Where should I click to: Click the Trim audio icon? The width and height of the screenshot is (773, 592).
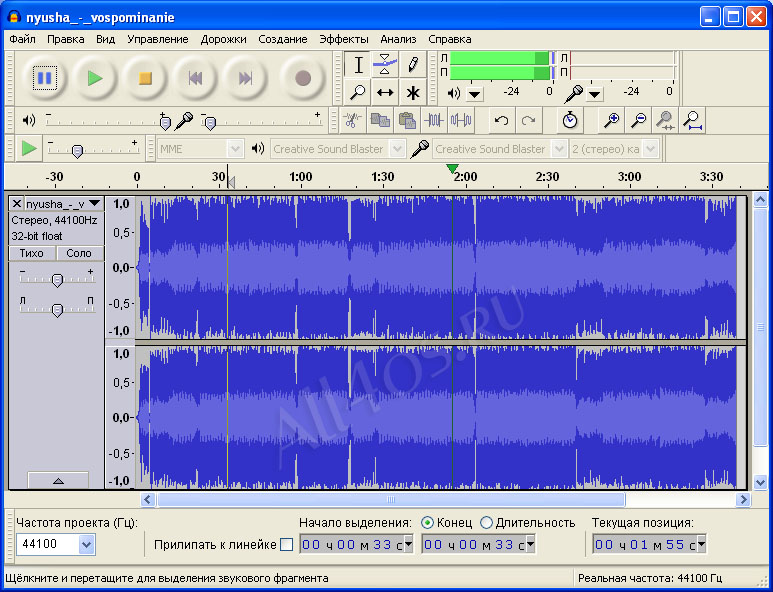click(434, 120)
